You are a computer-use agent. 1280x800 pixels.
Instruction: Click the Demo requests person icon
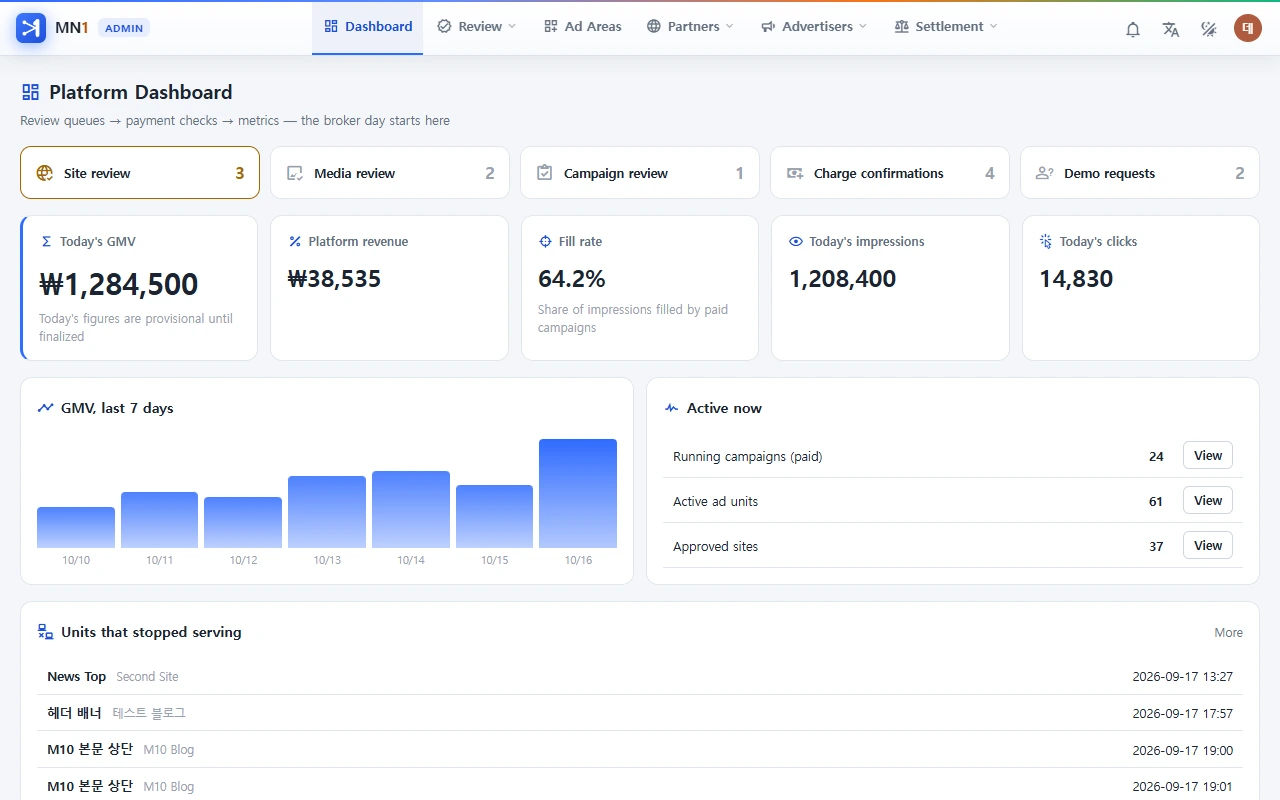click(x=1045, y=173)
